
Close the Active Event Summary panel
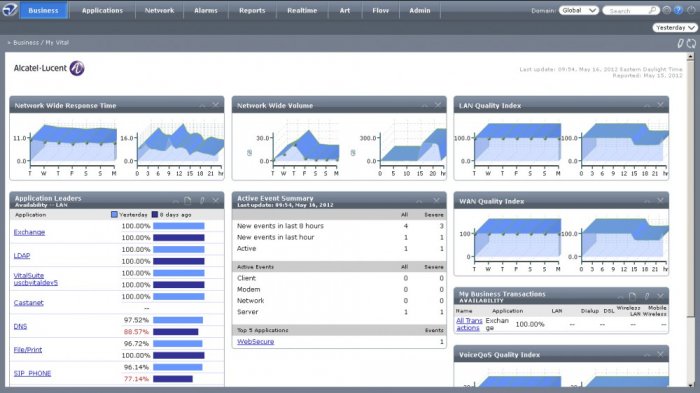(436, 201)
